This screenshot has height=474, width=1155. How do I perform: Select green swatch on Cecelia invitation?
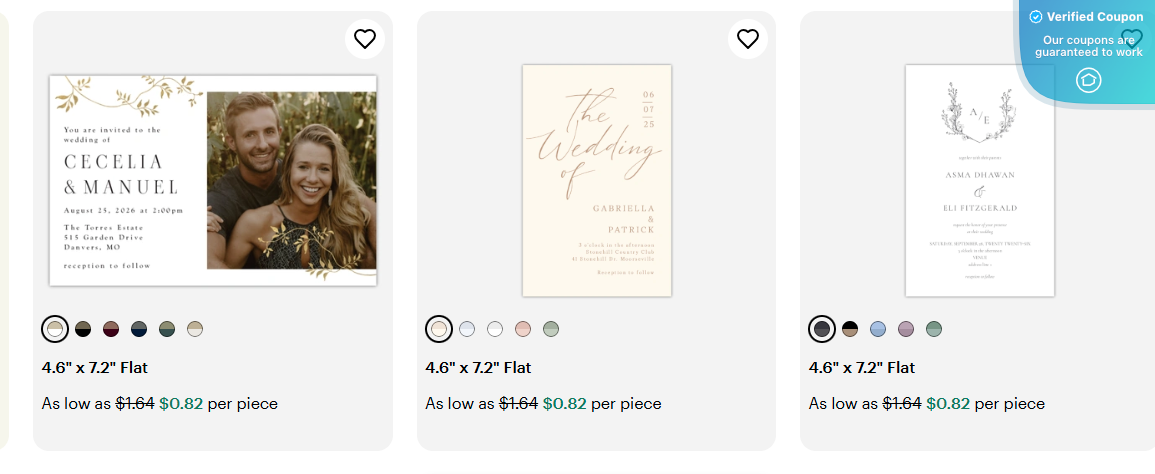pyautogui.click(x=167, y=329)
